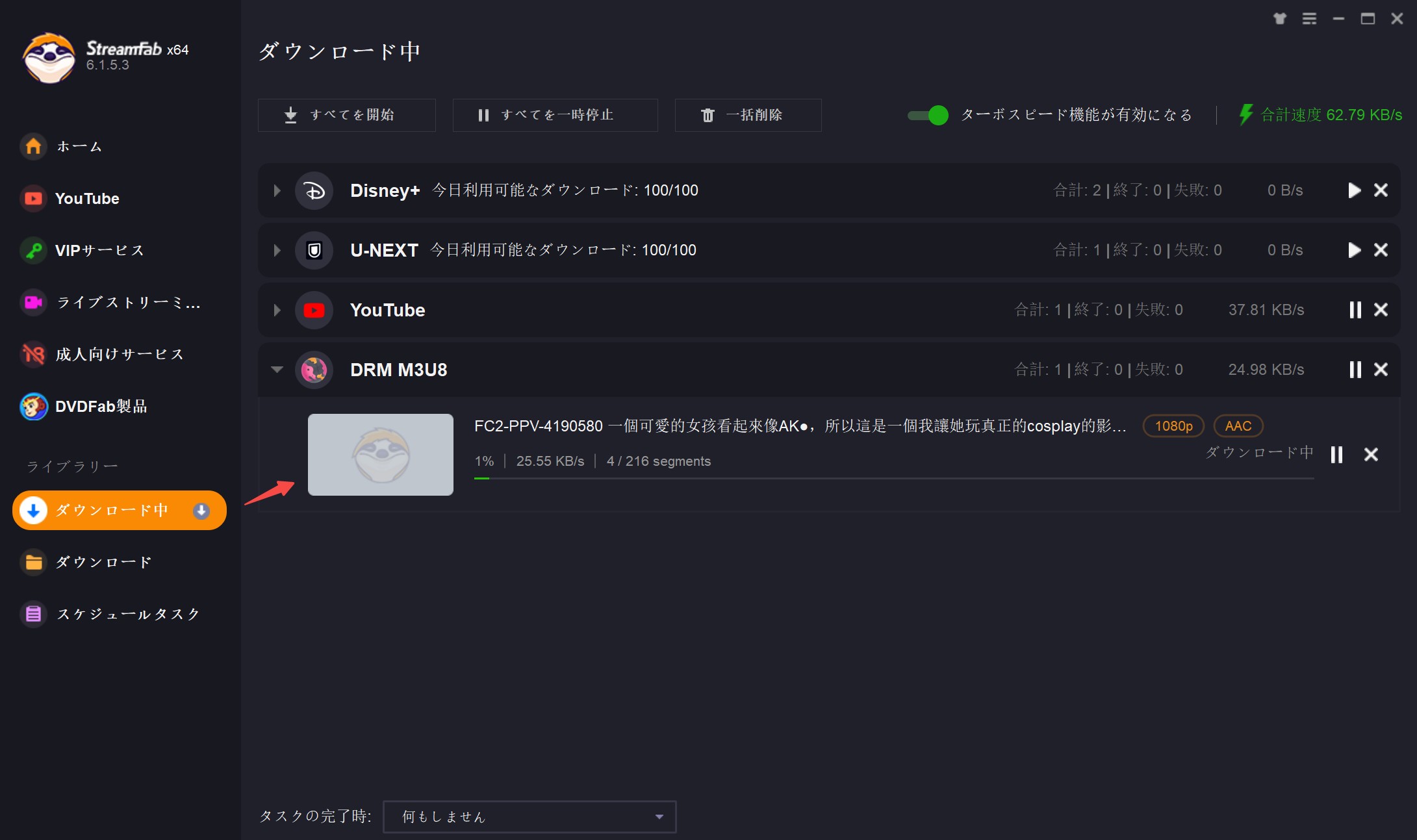Click the orange folder icon for downloads
The height and width of the screenshot is (840, 1417).
34,562
